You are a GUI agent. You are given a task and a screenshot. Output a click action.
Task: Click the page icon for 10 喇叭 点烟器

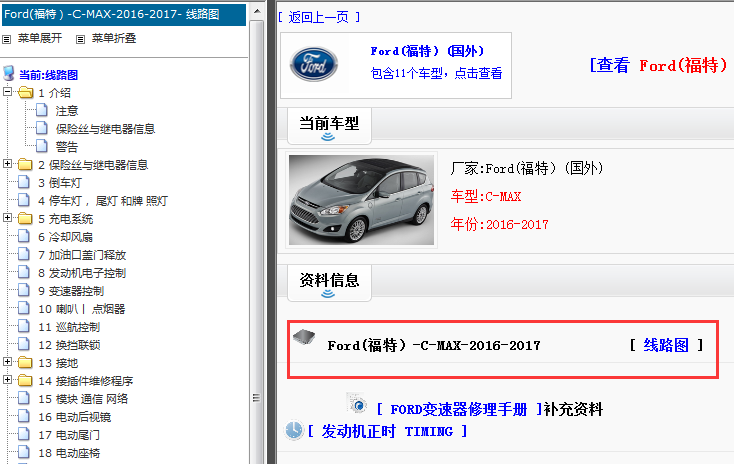coord(24,309)
